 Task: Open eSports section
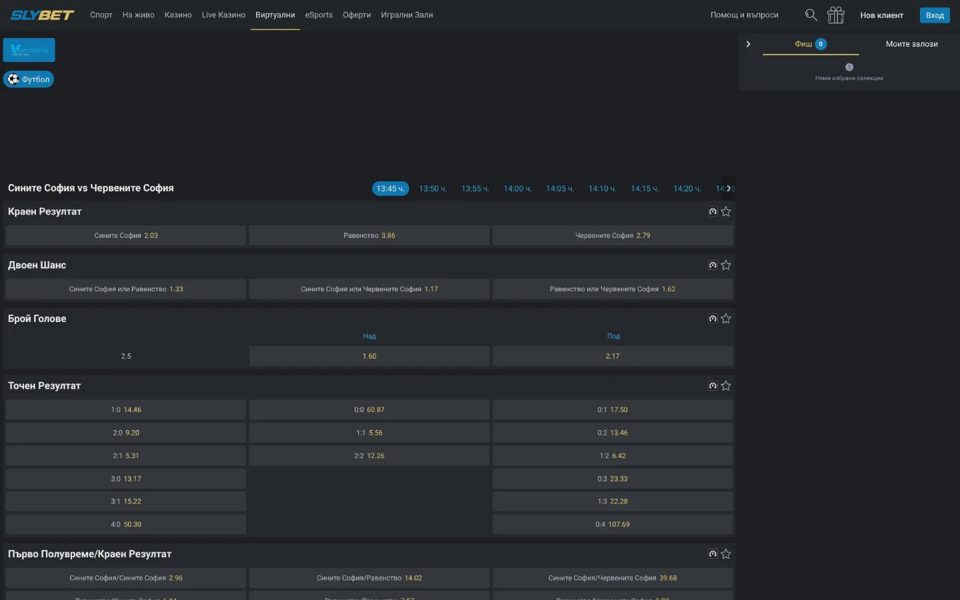point(319,15)
